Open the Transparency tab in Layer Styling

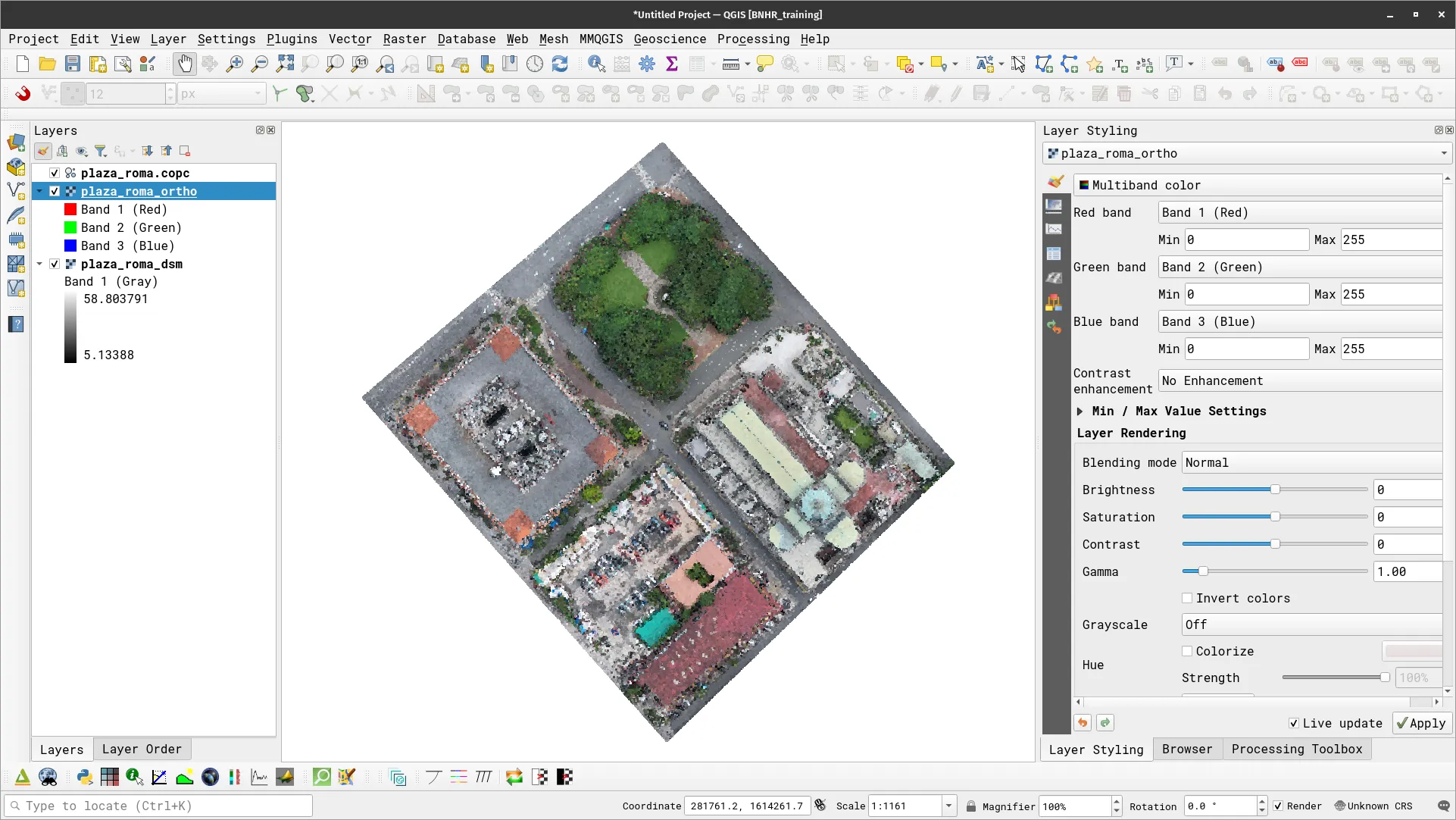click(x=1054, y=205)
